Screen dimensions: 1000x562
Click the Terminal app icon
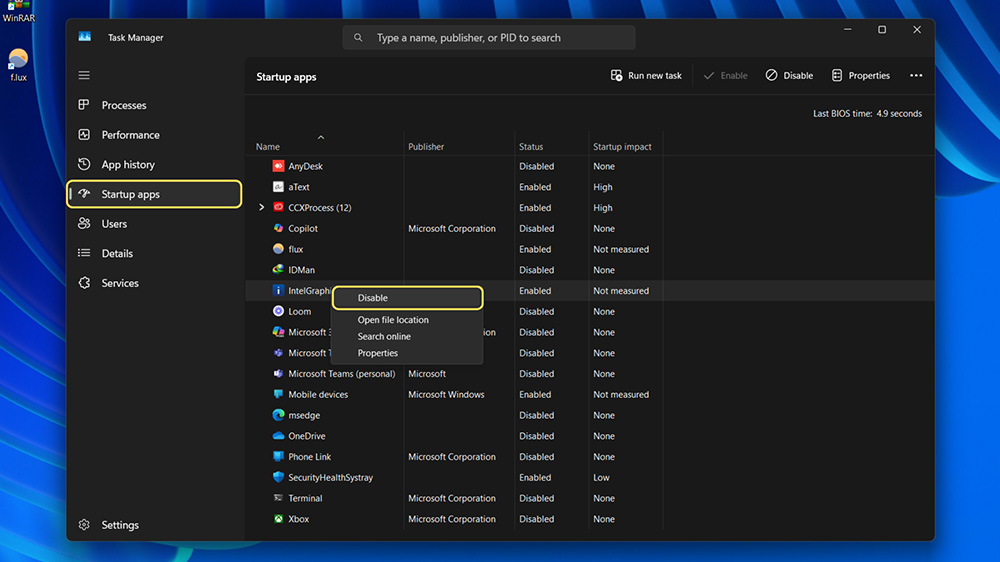coord(278,498)
